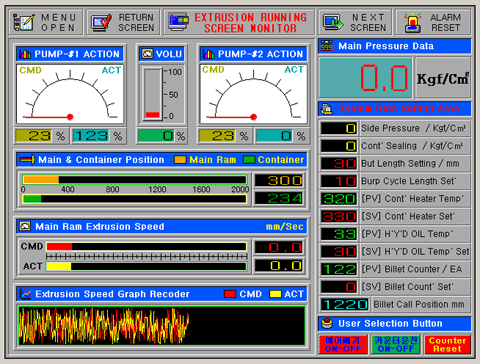
Task: Click the VOLU 0 % readout
Action: tap(156, 136)
